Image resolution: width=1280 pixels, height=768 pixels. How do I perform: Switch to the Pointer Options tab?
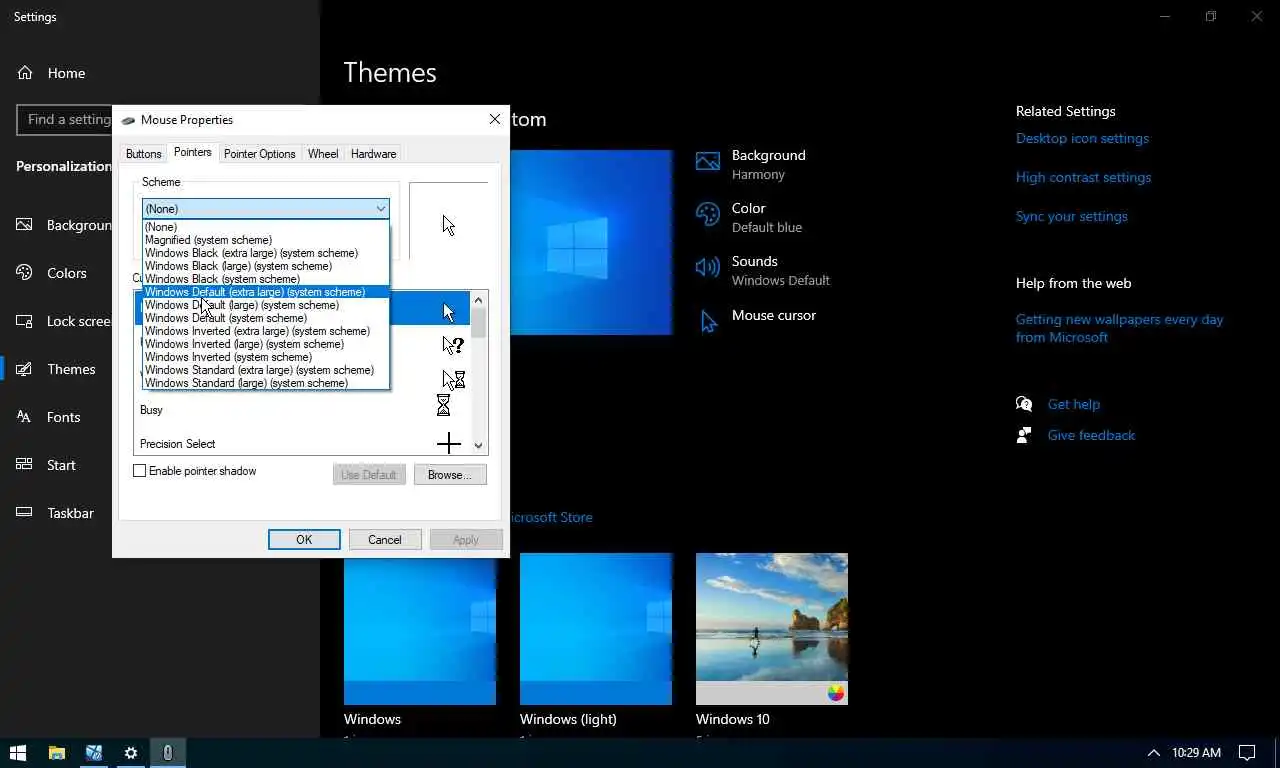click(x=259, y=154)
